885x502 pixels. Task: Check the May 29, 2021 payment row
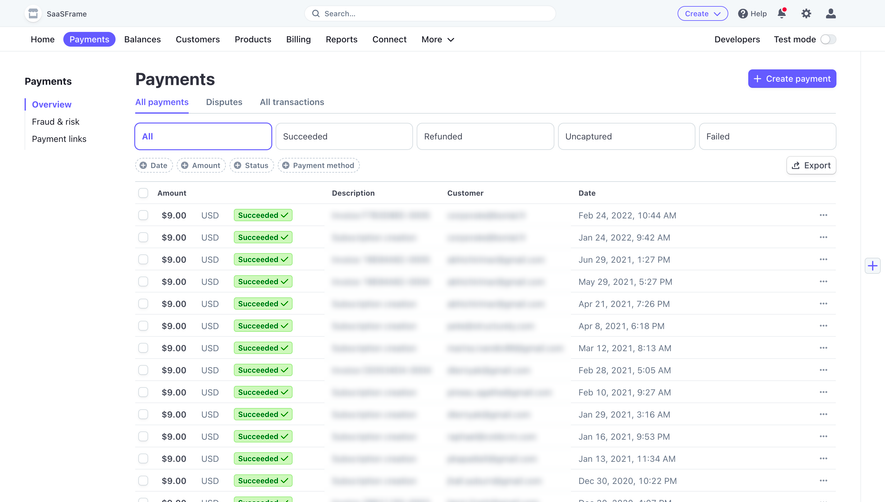[143, 281]
